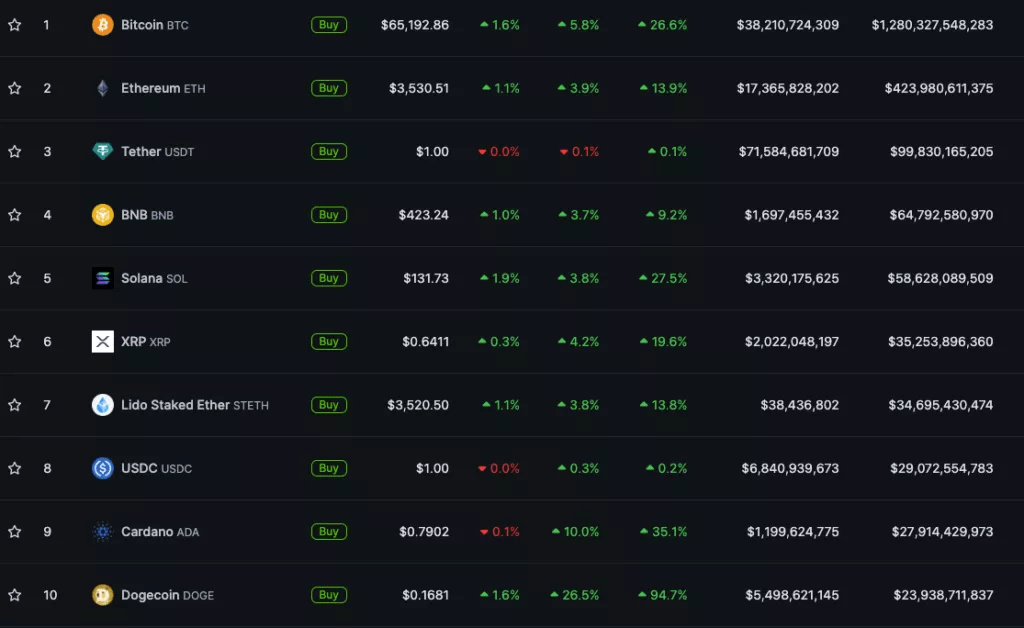Click Cardano price $0.7902

click(x=424, y=531)
